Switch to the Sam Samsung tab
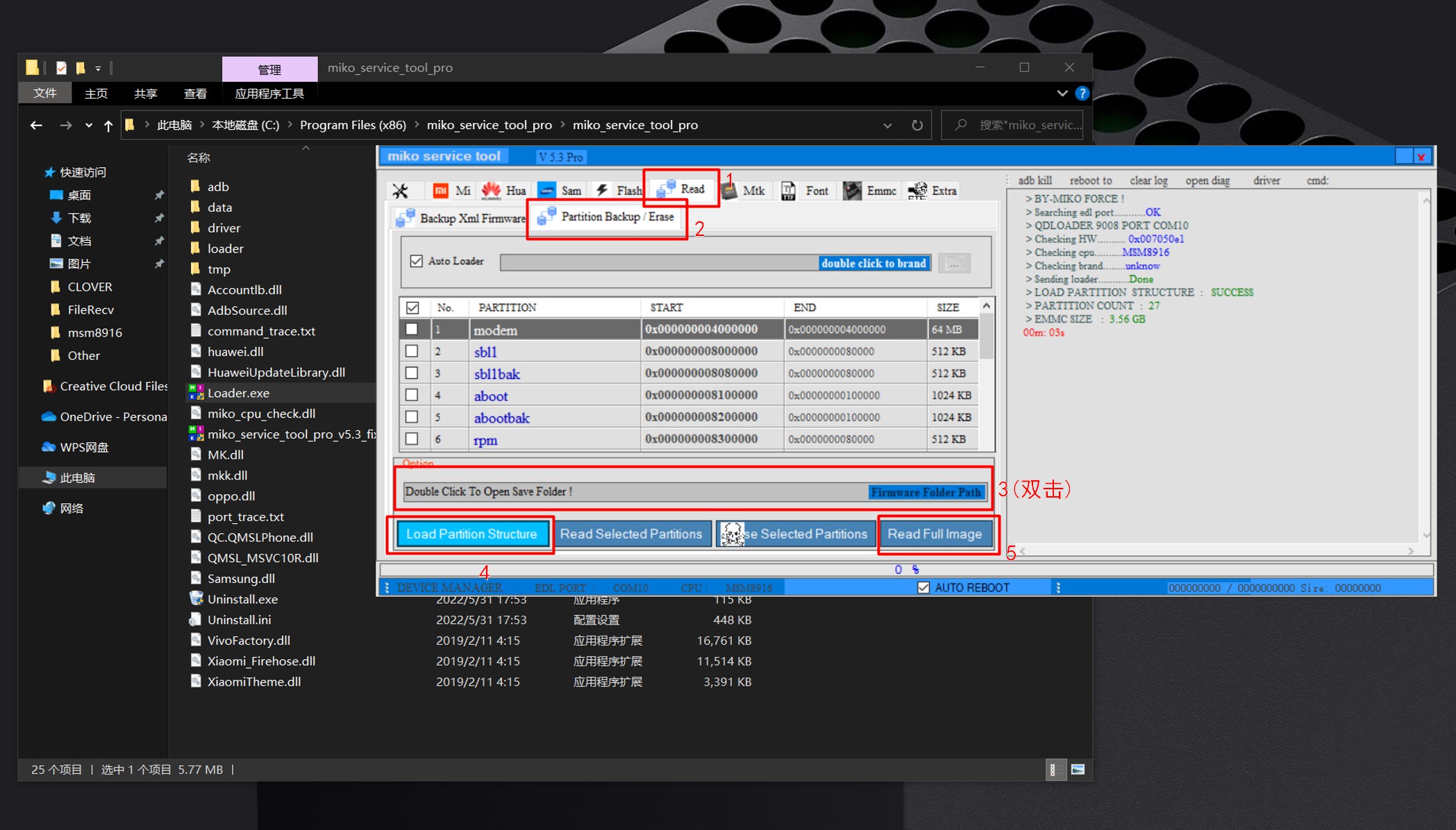1456x830 pixels. tap(560, 191)
